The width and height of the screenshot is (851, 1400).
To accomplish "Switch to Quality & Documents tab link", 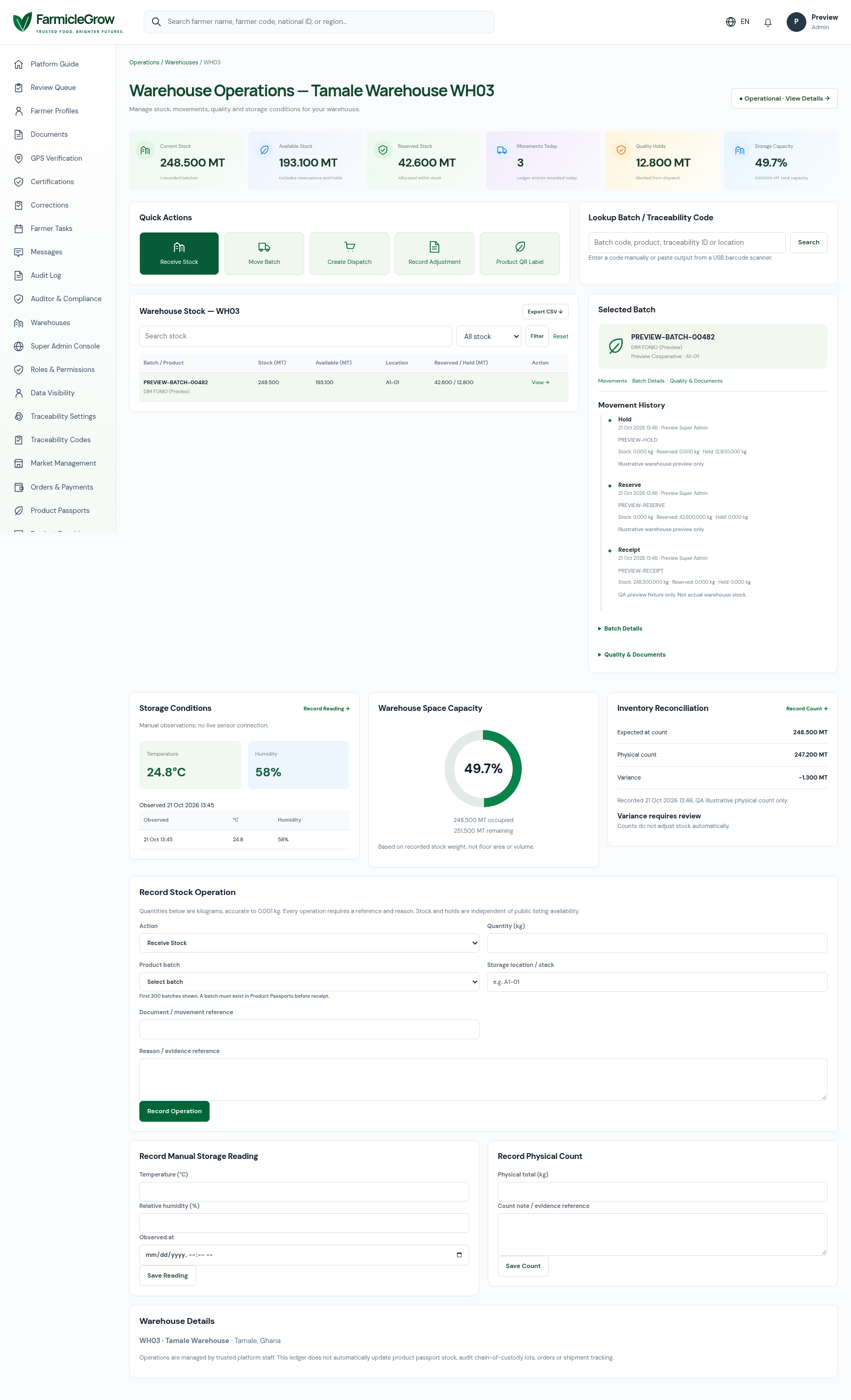I will point(696,380).
